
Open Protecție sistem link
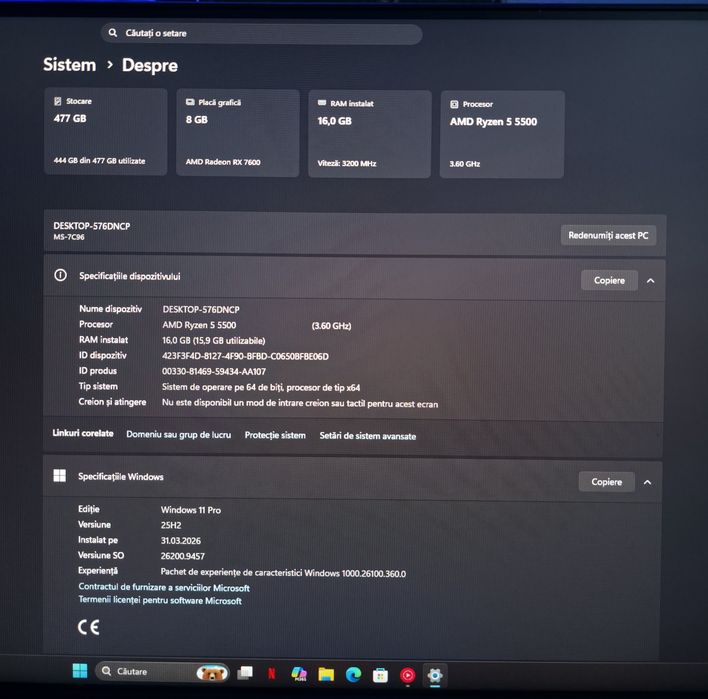click(x=275, y=435)
